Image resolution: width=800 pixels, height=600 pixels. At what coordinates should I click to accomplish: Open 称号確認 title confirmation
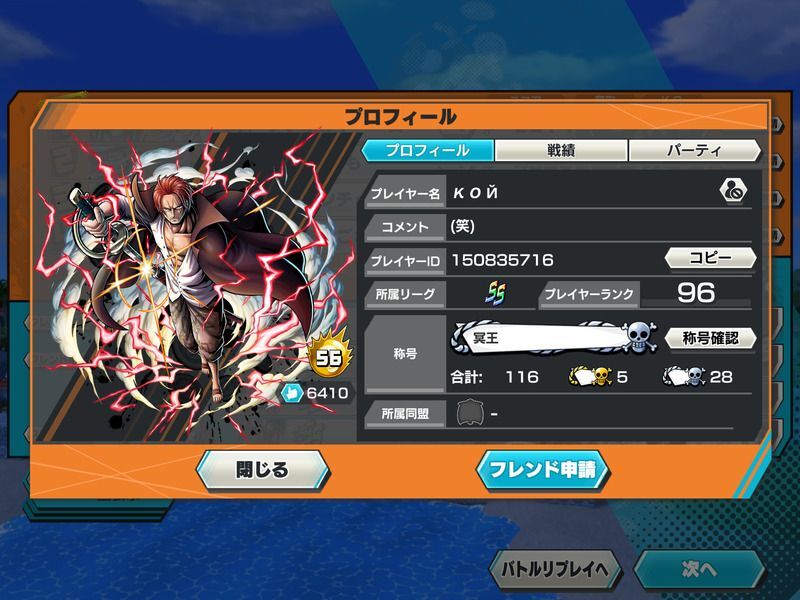click(710, 338)
